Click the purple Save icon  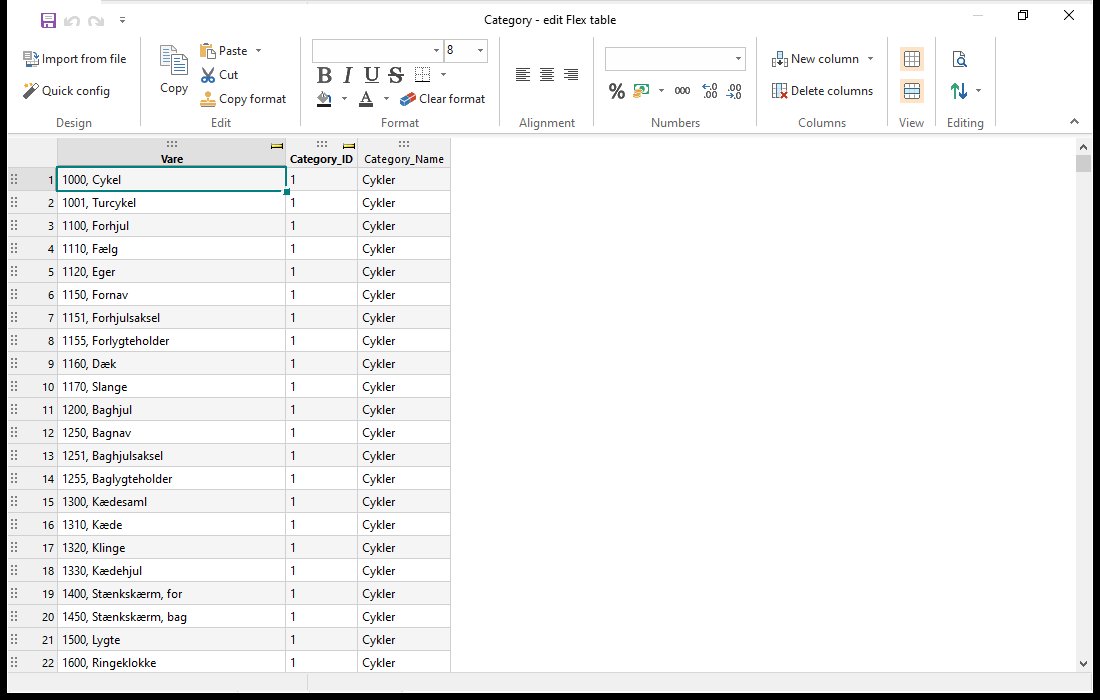48,20
